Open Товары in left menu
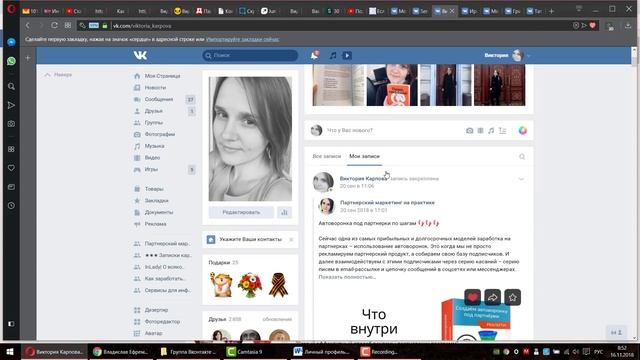The image size is (640, 360). tap(154, 189)
